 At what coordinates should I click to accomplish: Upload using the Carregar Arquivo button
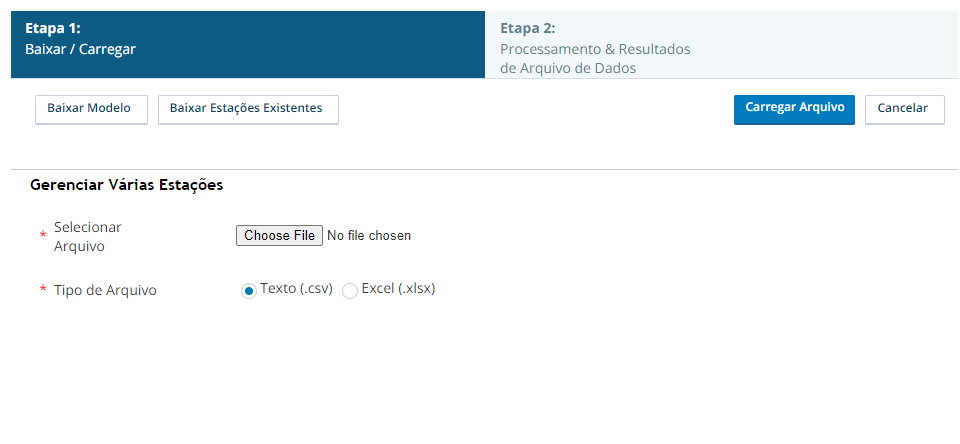(794, 110)
